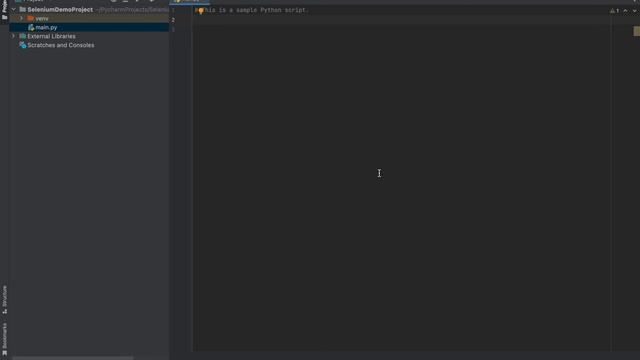
Task: Click line number 3 in the gutter
Action: 173,29
